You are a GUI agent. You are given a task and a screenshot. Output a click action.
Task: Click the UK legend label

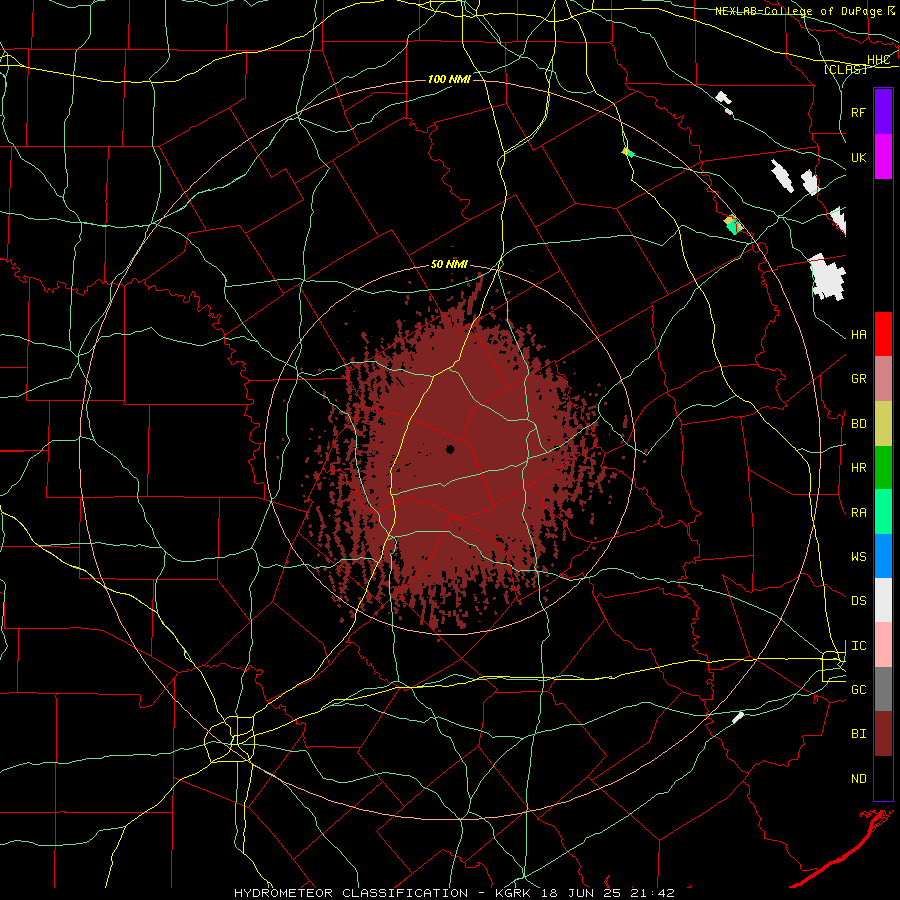tap(859, 157)
